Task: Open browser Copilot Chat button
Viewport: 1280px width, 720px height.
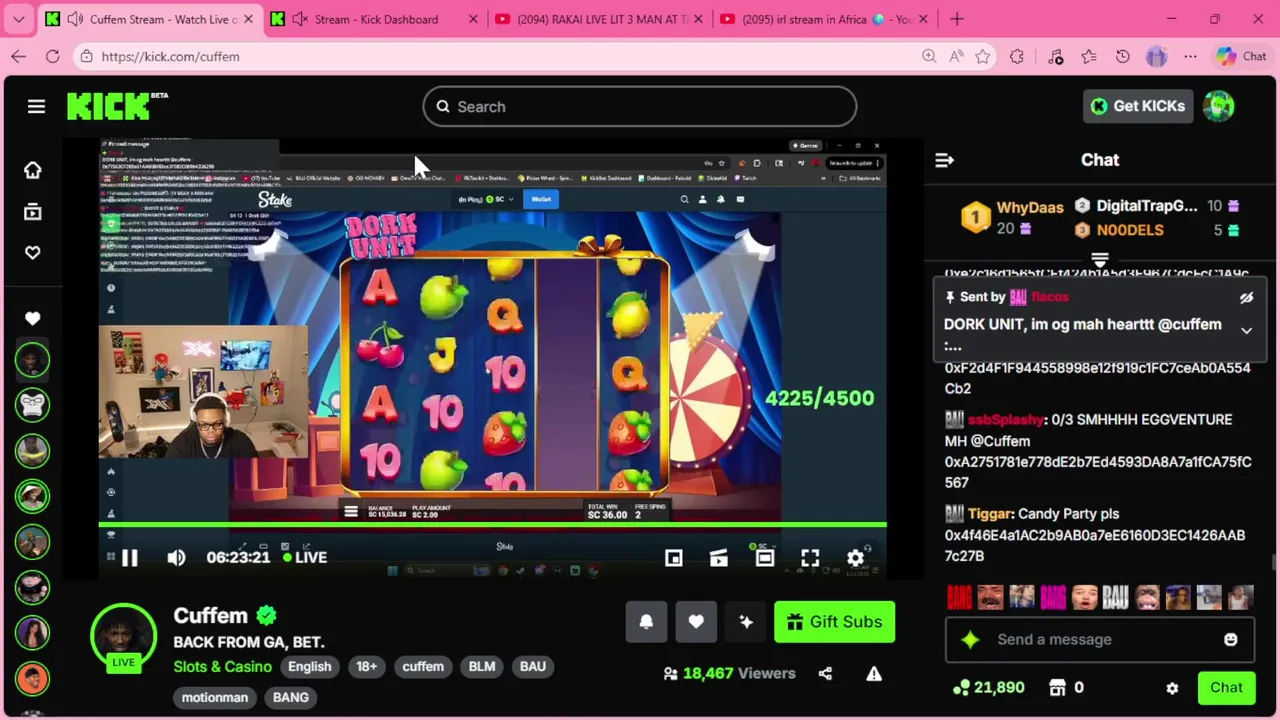Action: point(1241,57)
